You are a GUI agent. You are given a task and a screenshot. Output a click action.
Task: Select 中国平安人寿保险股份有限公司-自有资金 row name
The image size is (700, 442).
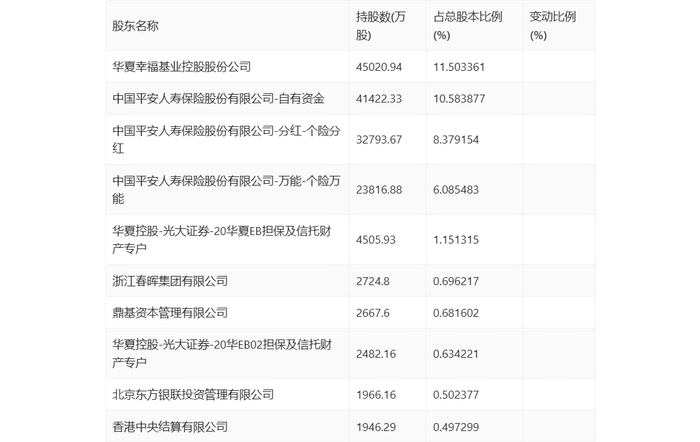tap(218, 99)
